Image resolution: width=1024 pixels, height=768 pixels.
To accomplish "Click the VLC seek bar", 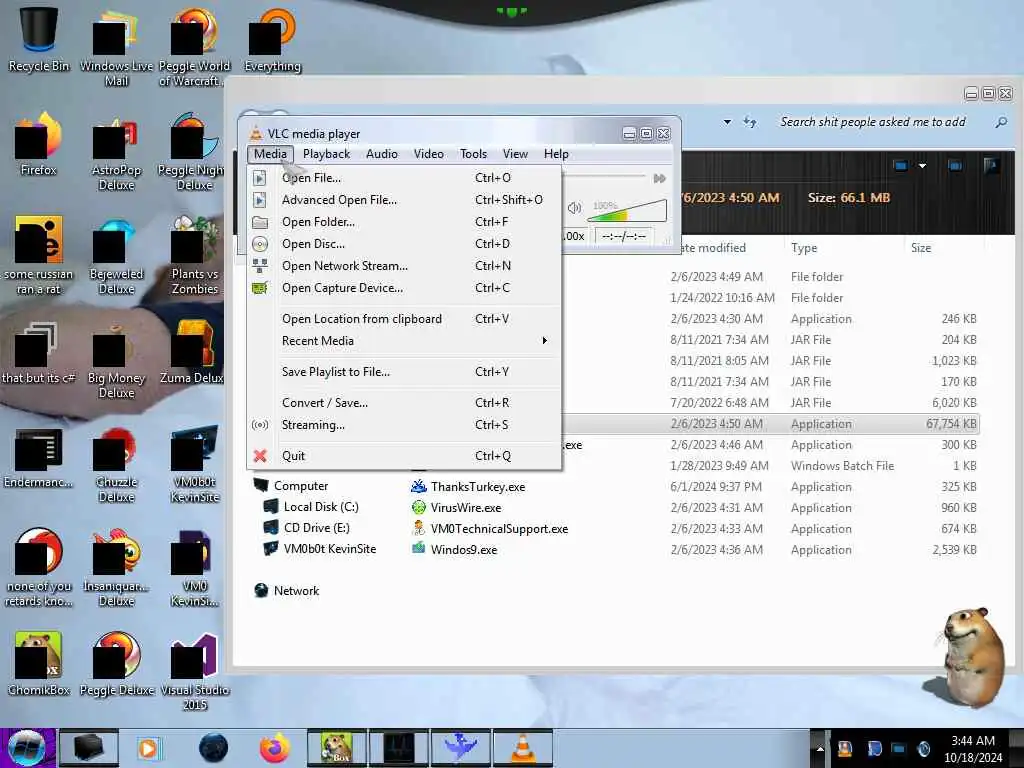I will coord(603,176).
